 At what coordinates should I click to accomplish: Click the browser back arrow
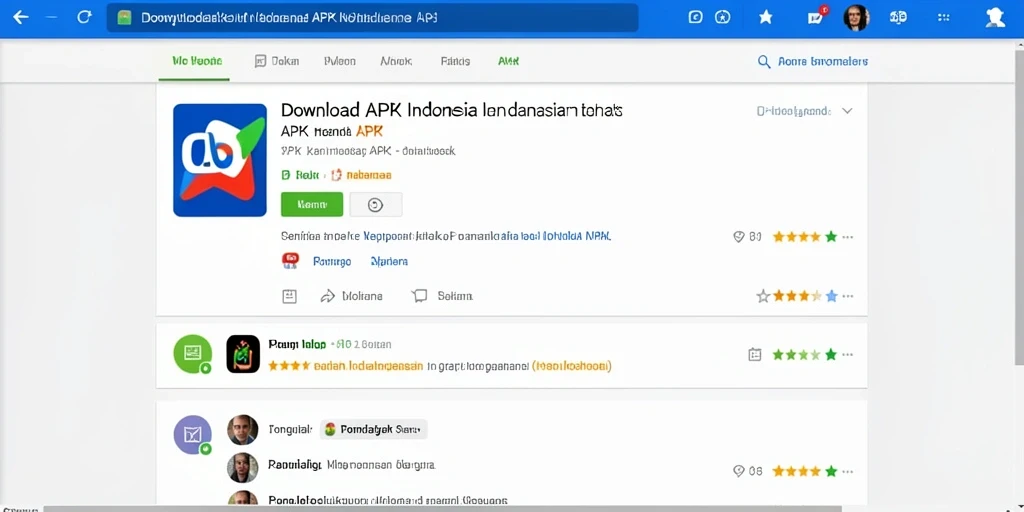coord(21,18)
